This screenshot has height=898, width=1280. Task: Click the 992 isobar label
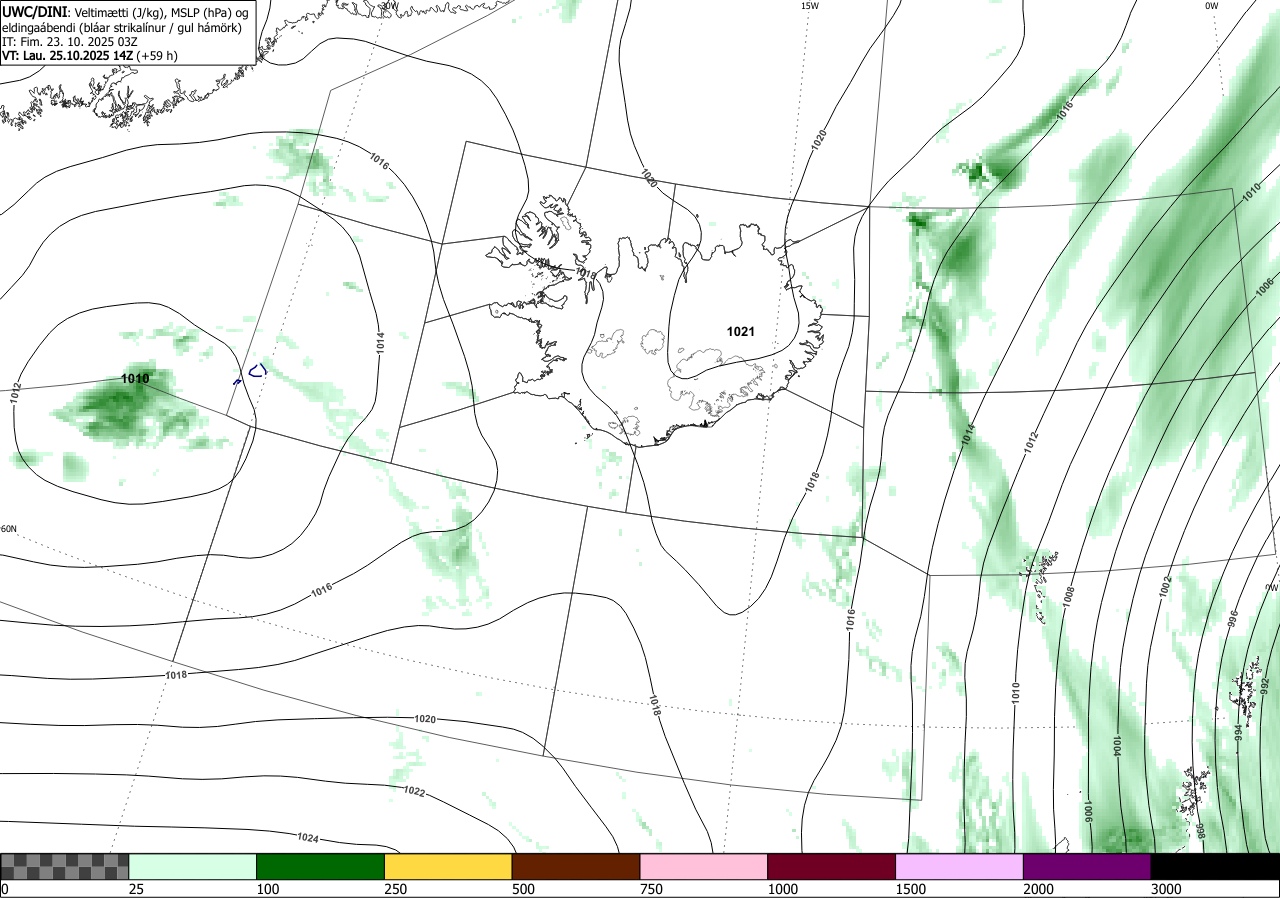[x=1265, y=686]
